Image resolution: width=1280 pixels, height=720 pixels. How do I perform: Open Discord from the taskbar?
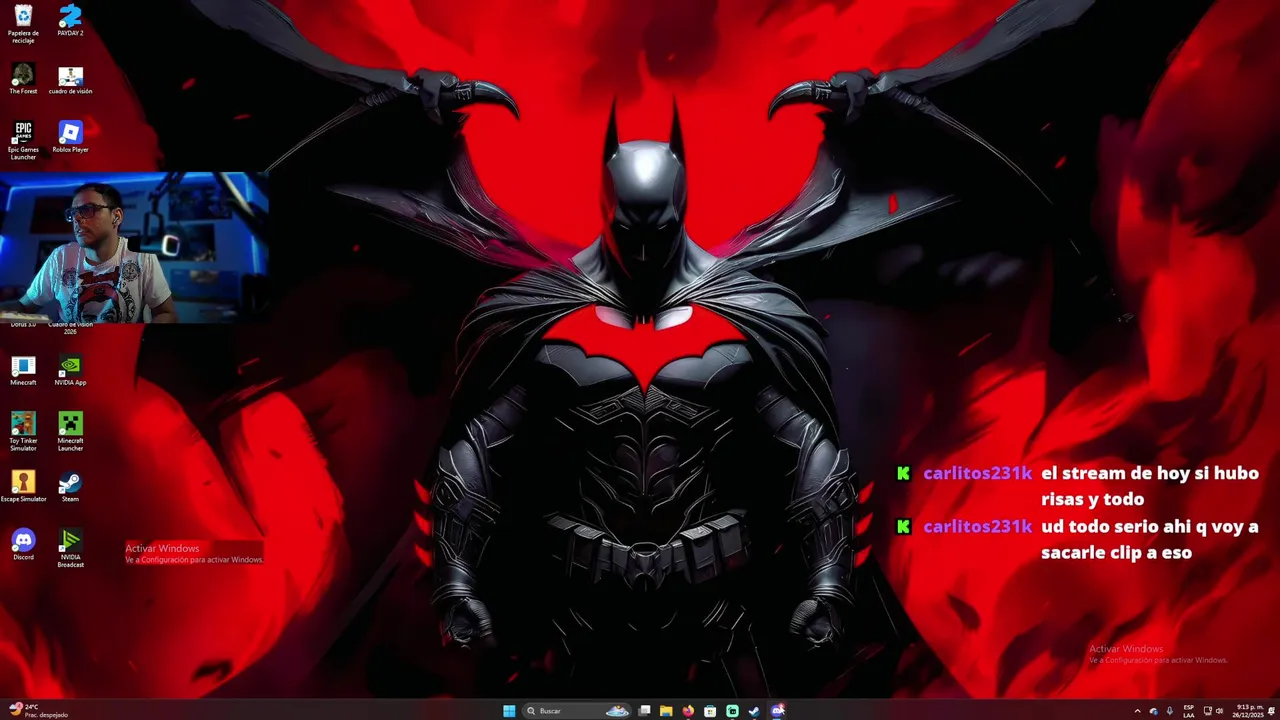[777, 711]
